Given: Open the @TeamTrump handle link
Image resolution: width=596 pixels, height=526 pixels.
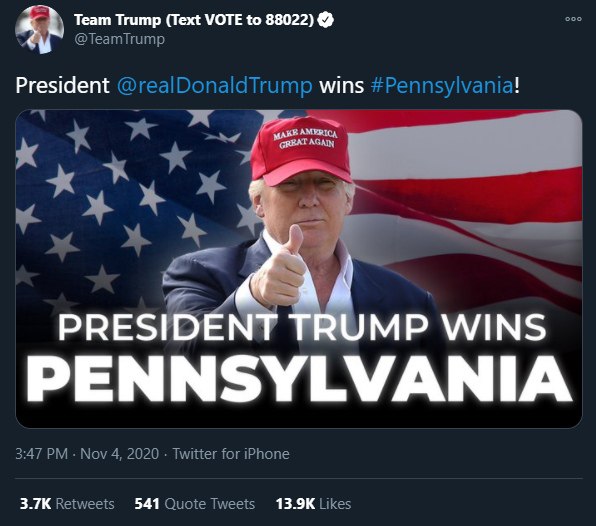Looking at the screenshot, I should click(120, 39).
